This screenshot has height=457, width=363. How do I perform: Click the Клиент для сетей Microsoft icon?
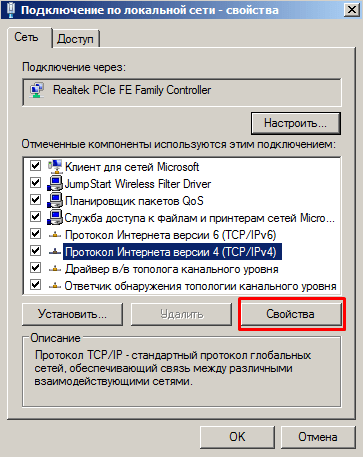pyautogui.click(x=55, y=166)
